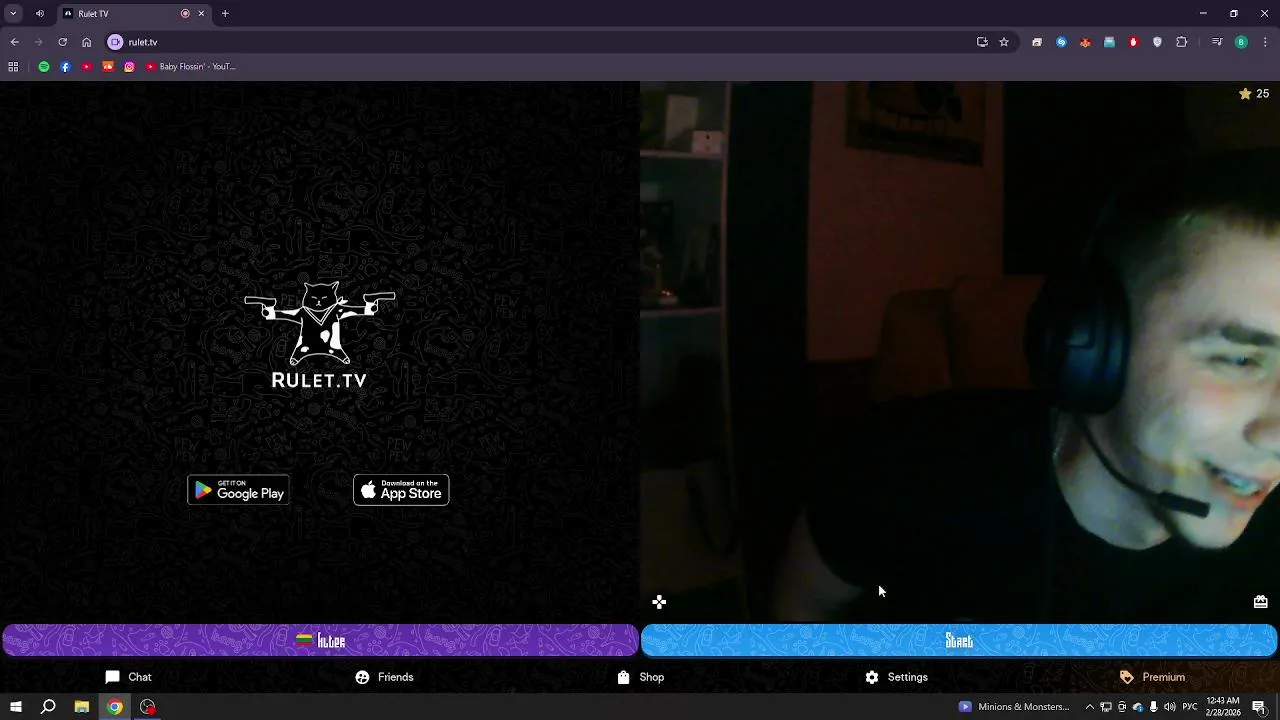Open the red hand blocker extension
Viewport: 1280px width, 720px height.
tap(1133, 42)
